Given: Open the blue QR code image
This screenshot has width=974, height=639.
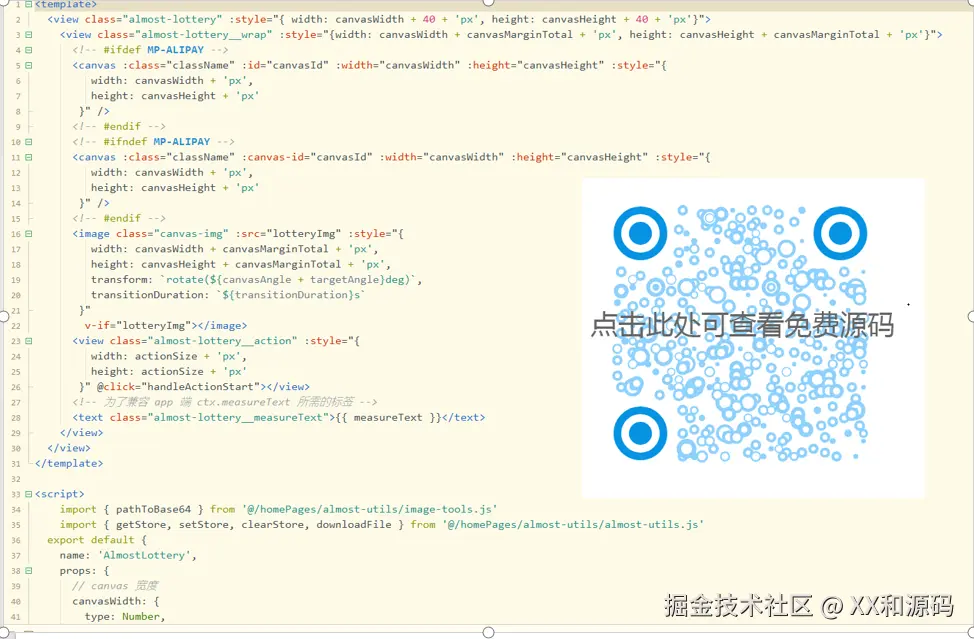Looking at the screenshot, I should pyautogui.click(x=753, y=338).
